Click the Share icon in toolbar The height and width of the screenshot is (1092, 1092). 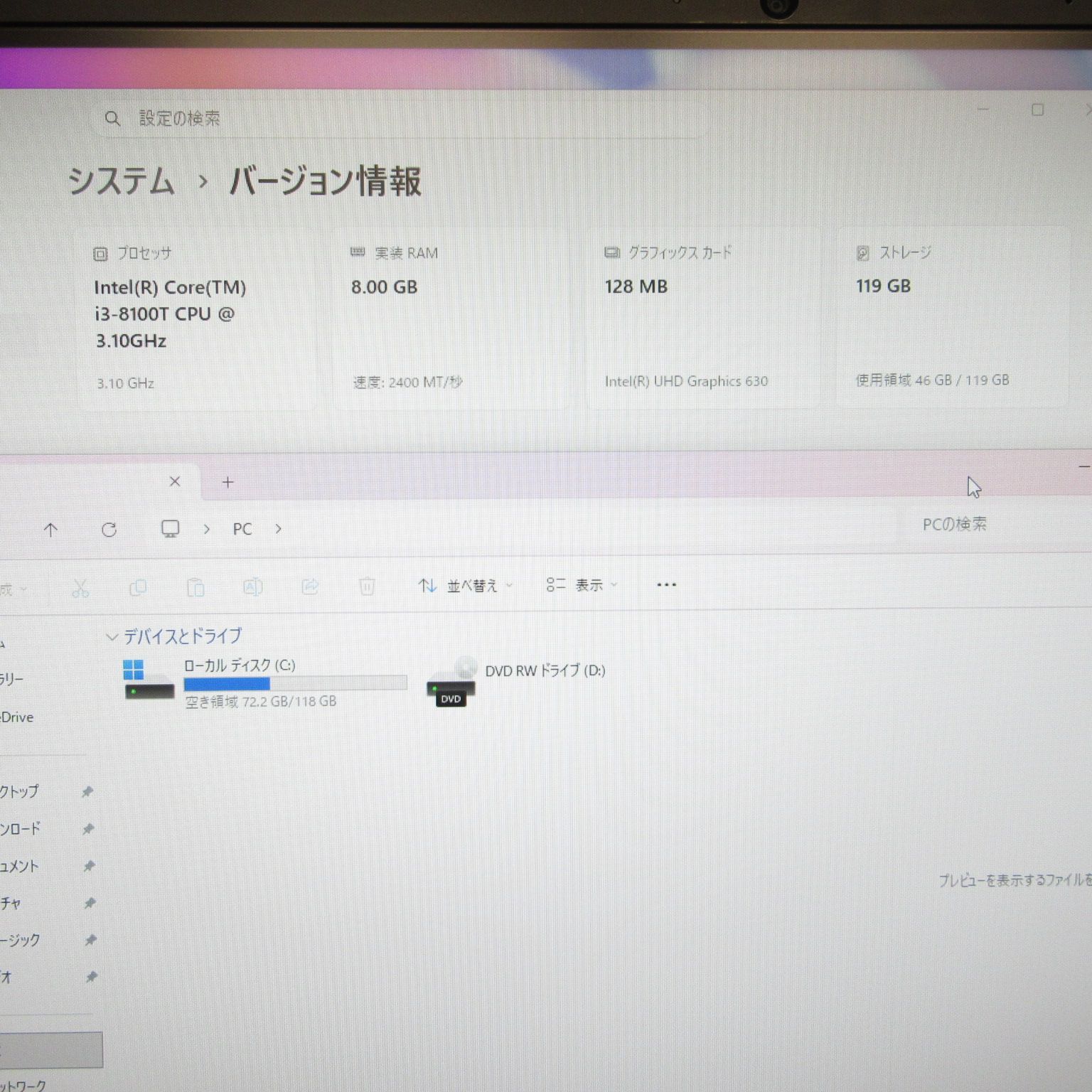pyautogui.click(x=310, y=587)
